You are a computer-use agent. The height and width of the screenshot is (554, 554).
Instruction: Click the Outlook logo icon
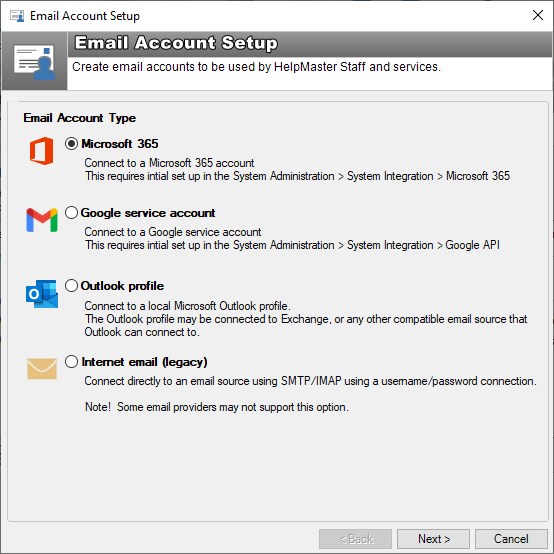tap(42, 294)
